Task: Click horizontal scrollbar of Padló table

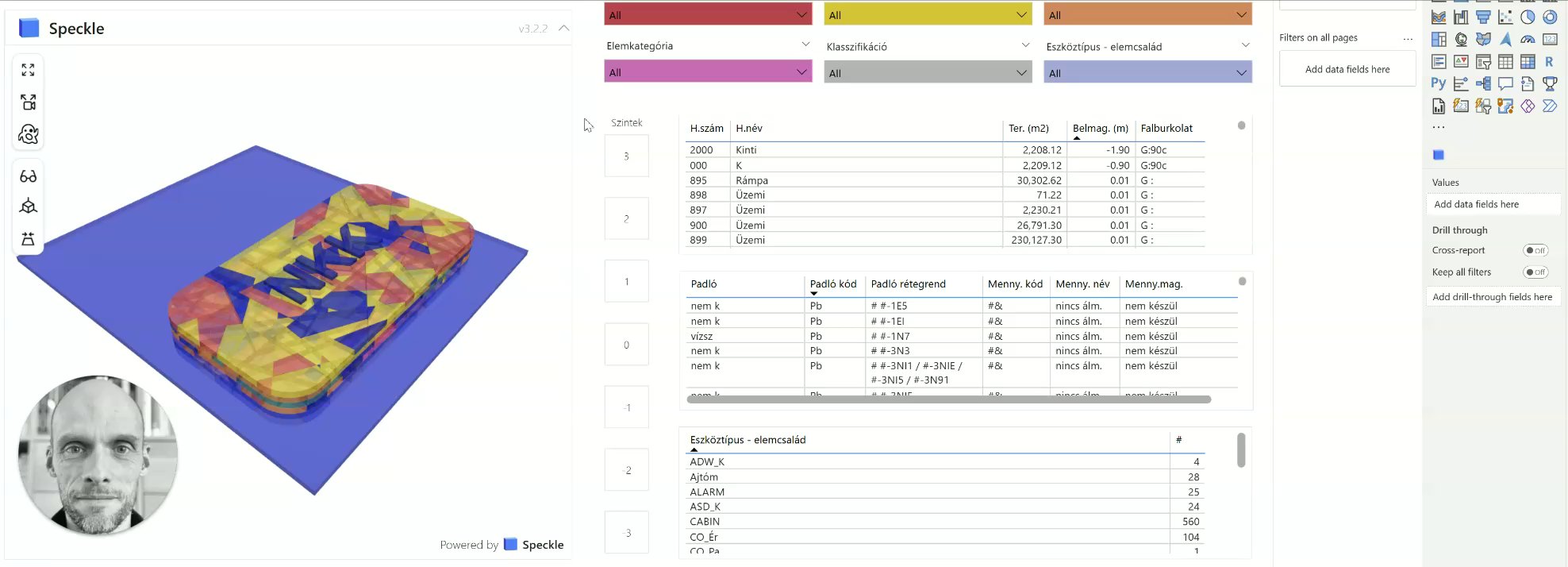Action: pos(949,399)
